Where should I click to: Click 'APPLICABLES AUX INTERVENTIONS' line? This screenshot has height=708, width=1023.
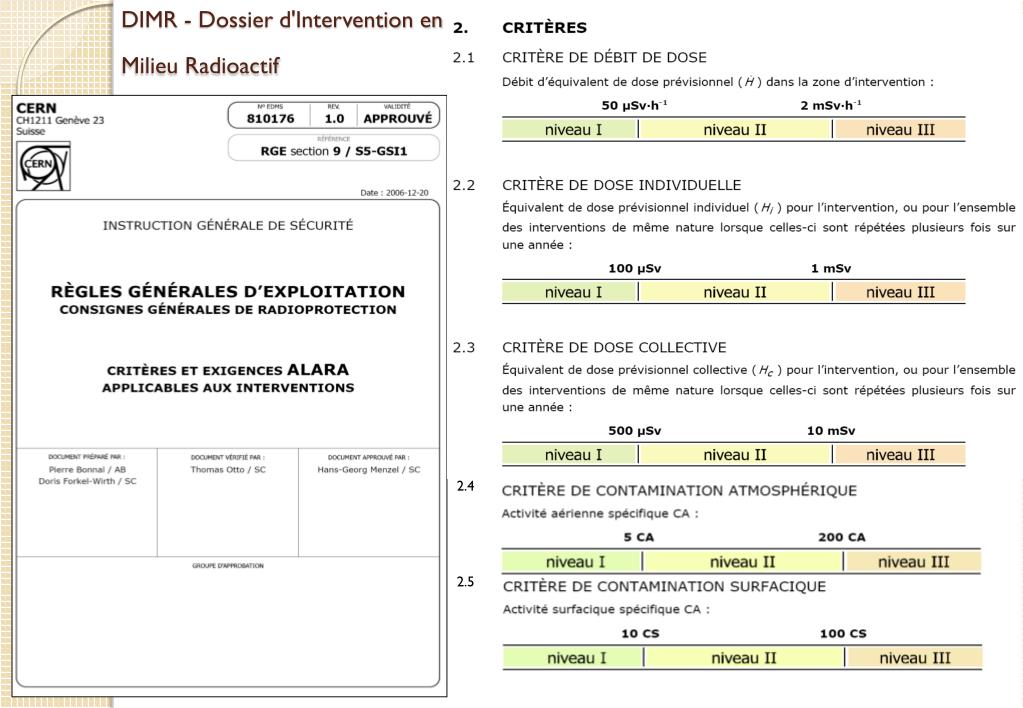coord(228,388)
